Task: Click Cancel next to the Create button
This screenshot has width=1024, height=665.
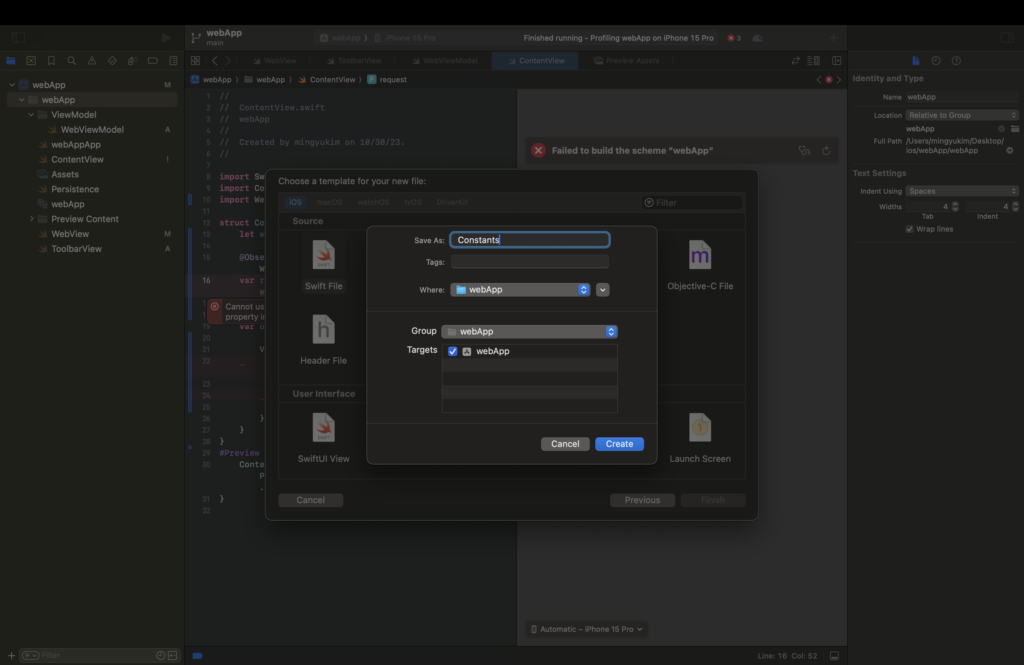Action: click(x=565, y=444)
